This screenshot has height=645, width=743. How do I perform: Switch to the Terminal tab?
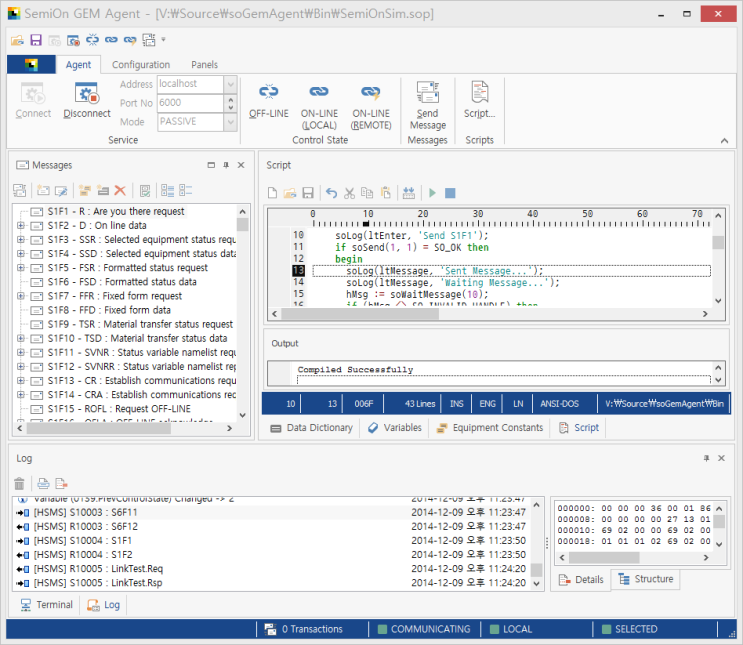tap(46, 605)
